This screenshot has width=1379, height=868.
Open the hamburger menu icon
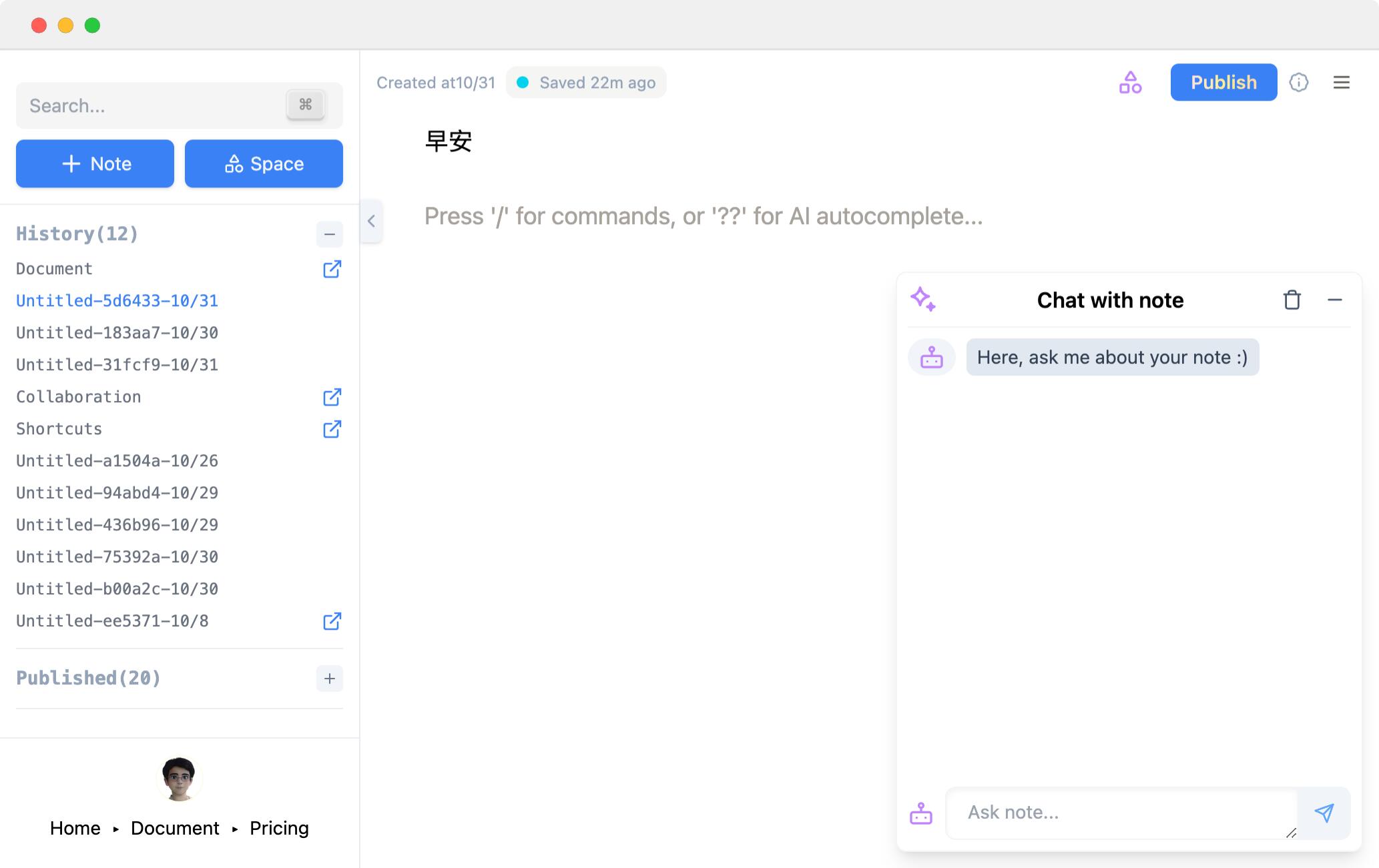pyautogui.click(x=1341, y=83)
